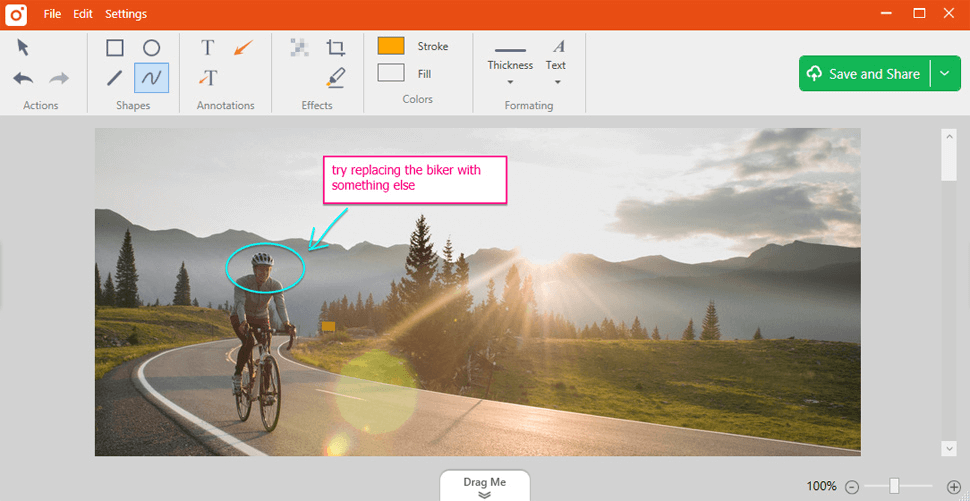Select the text with arrow callout tool
The image size is (970, 501).
point(208,78)
